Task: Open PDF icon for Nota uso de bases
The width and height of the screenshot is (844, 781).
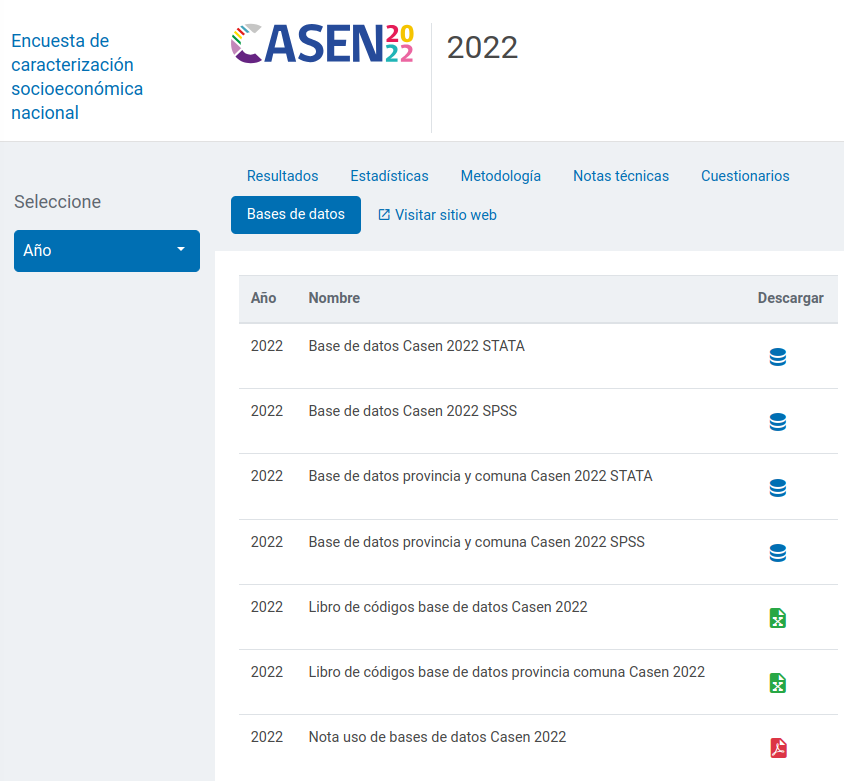Action: [777, 748]
